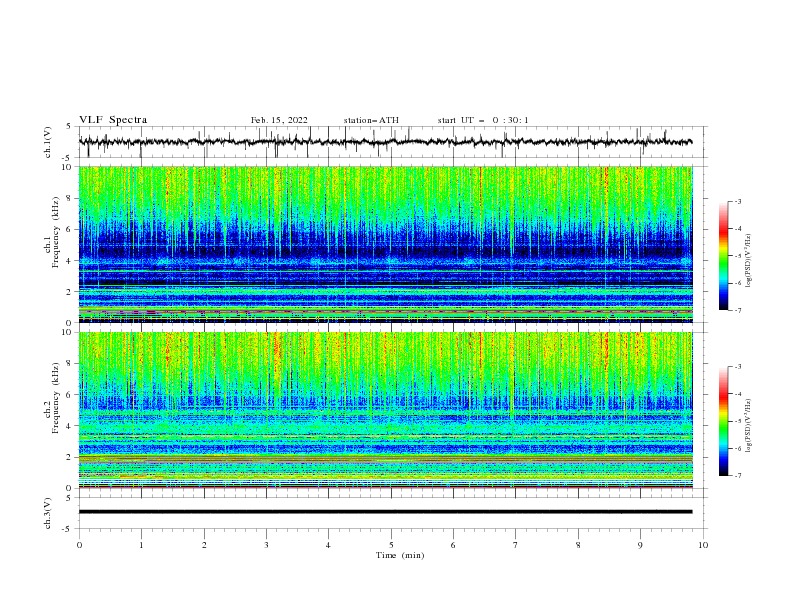The width and height of the screenshot is (792, 612).
Task: Click the 'station=ATH' label
Action: (x=371, y=120)
